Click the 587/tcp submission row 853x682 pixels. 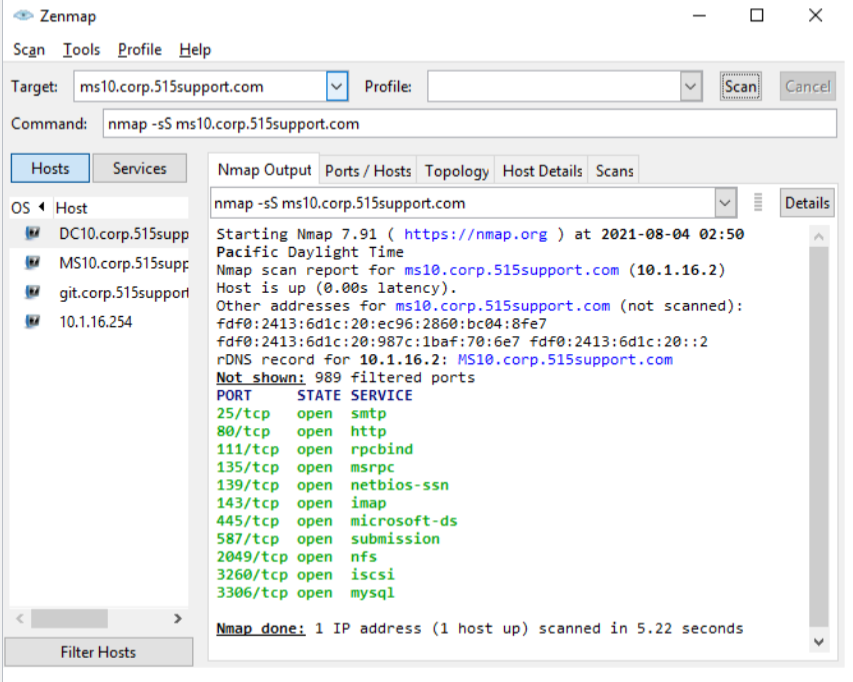(x=328, y=539)
